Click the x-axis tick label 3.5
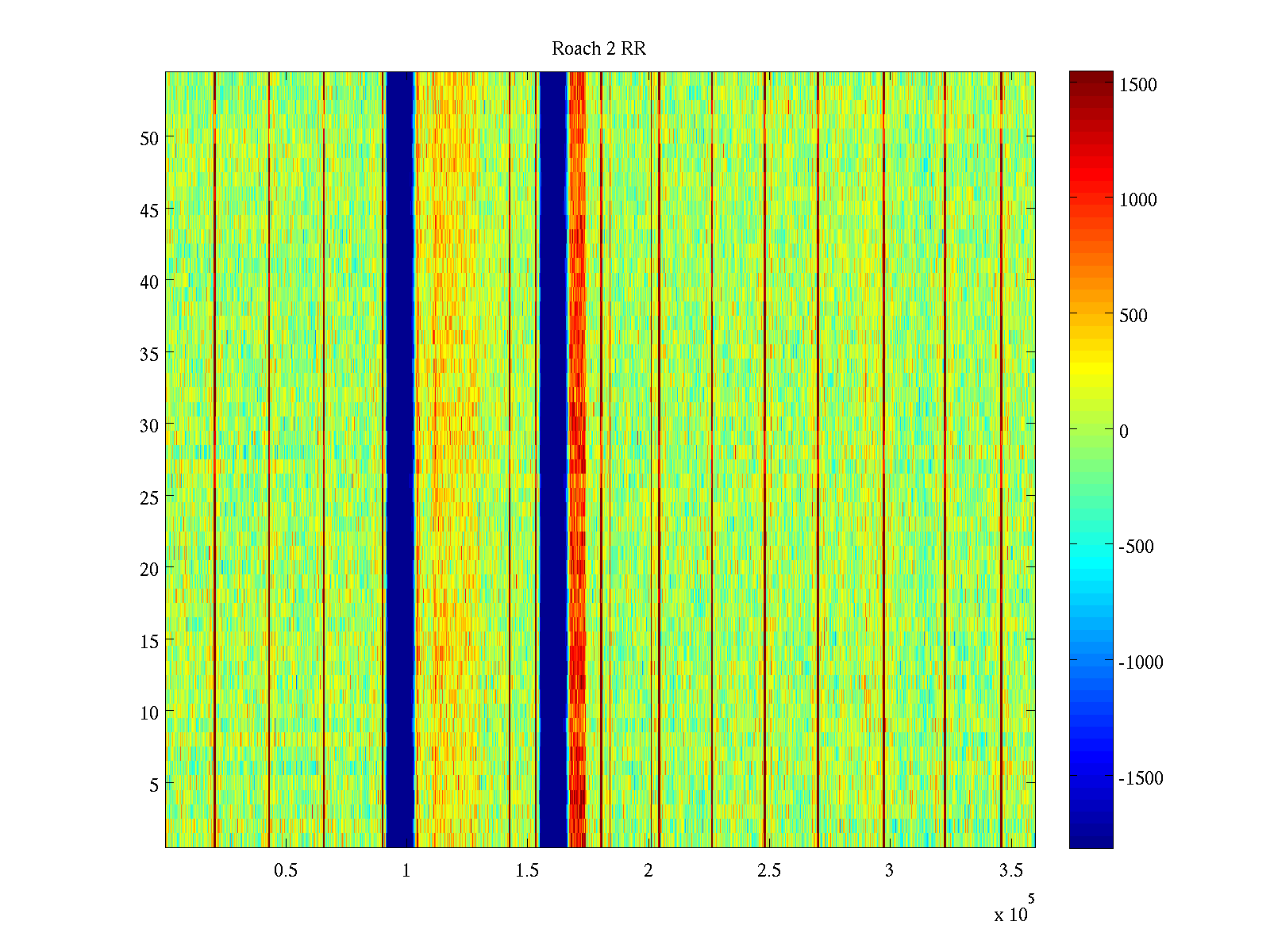The image size is (1270, 952). click(1010, 871)
